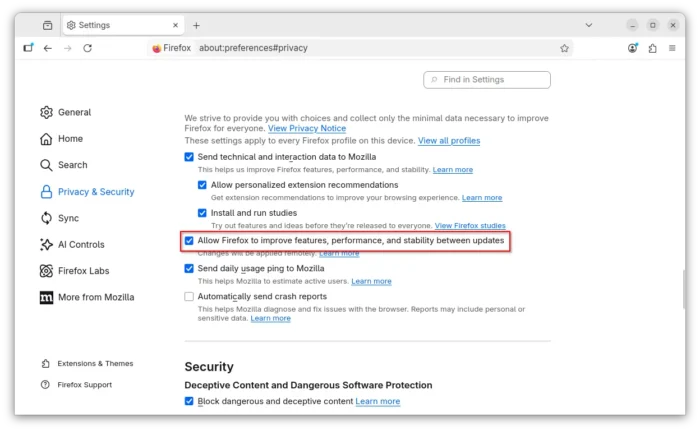Open the tab groups overview button
This screenshot has width=700, height=431.
coord(47,25)
